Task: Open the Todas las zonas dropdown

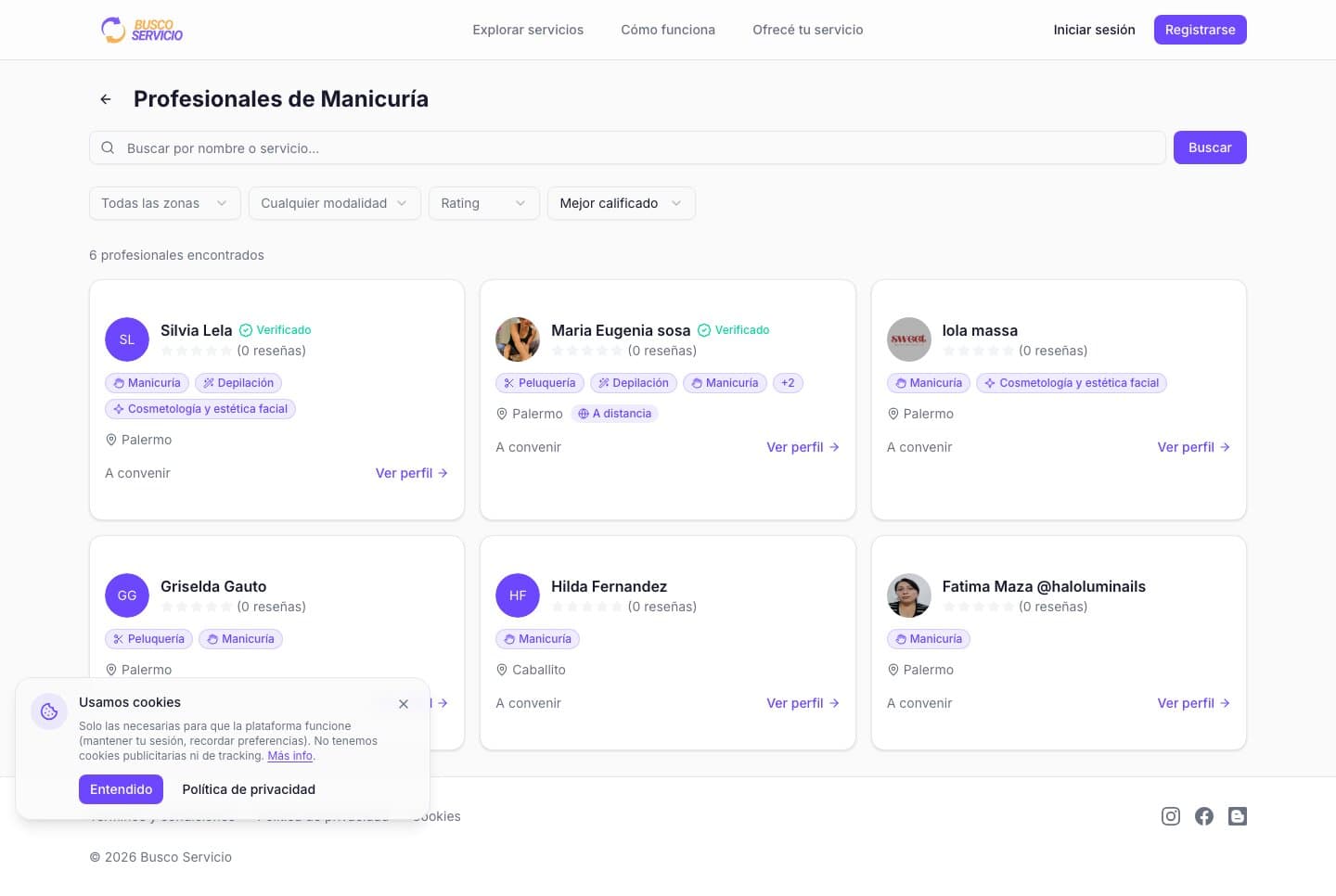Action: 165,203
